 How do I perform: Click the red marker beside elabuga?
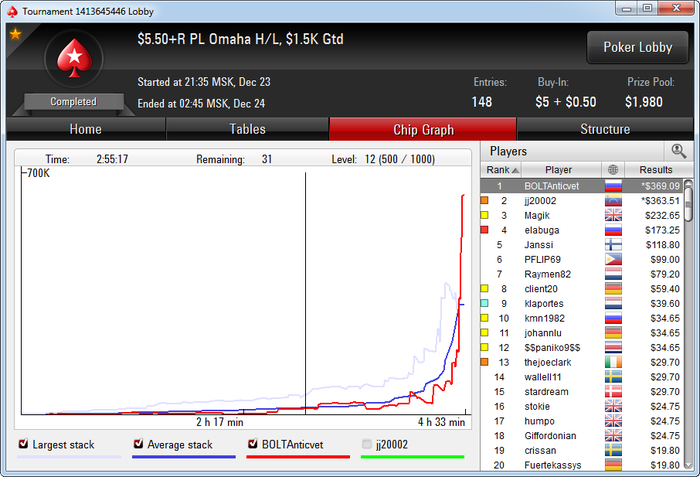click(x=484, y=230)
